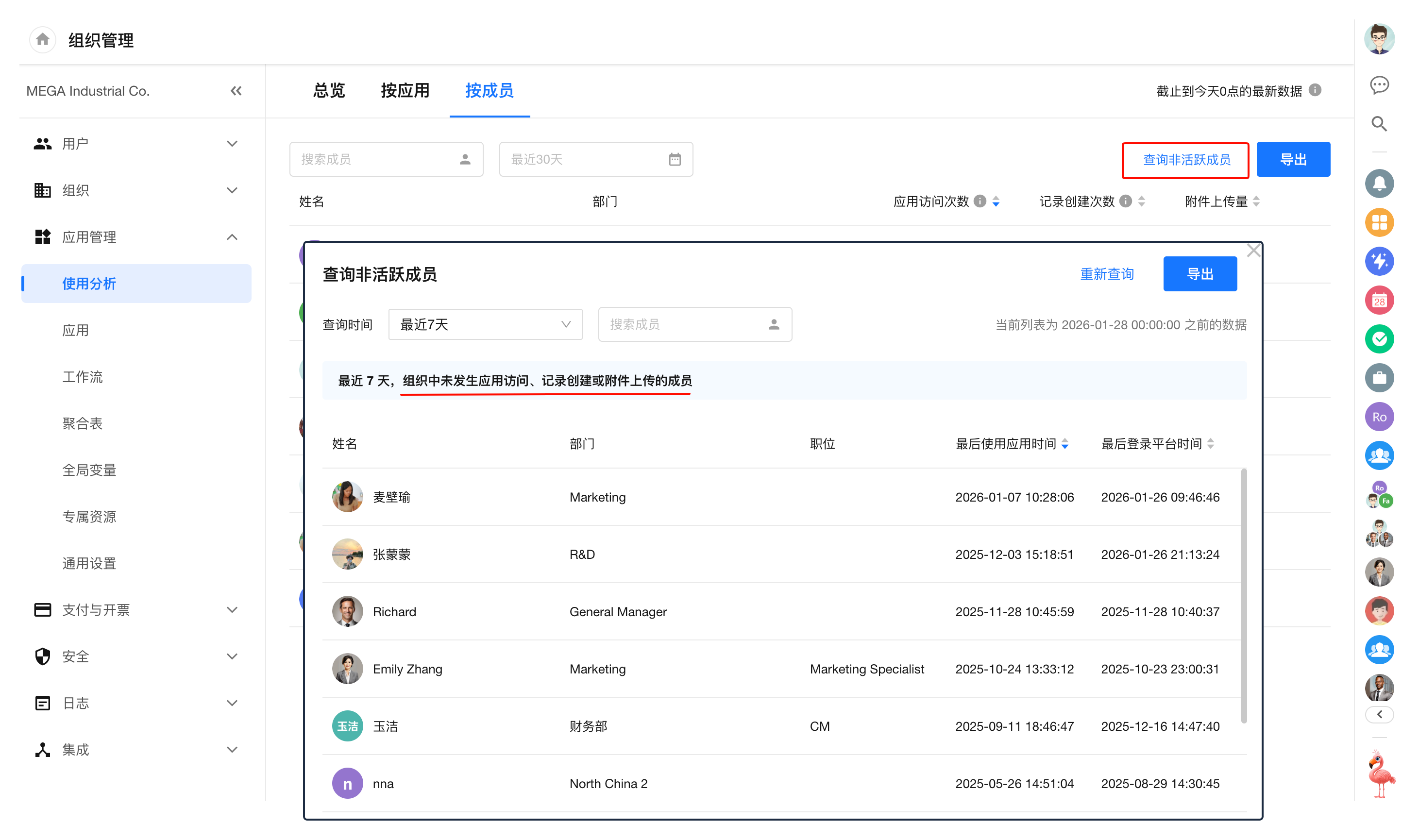1419x840 pixels.
Task: Open the notification bell icon
Action: click(1379, 184)
